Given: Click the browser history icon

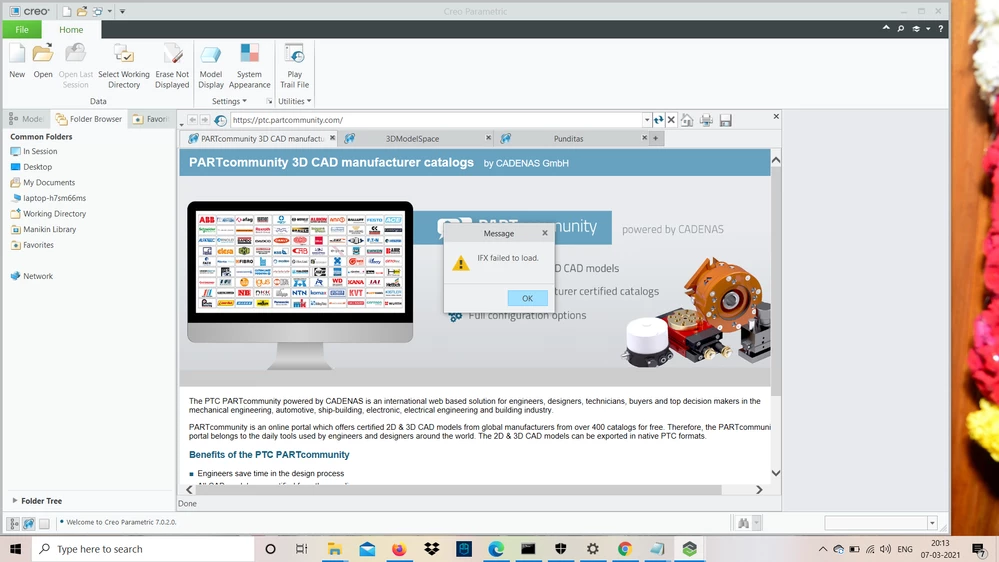Looking at the screenshot, I should 220,120.
